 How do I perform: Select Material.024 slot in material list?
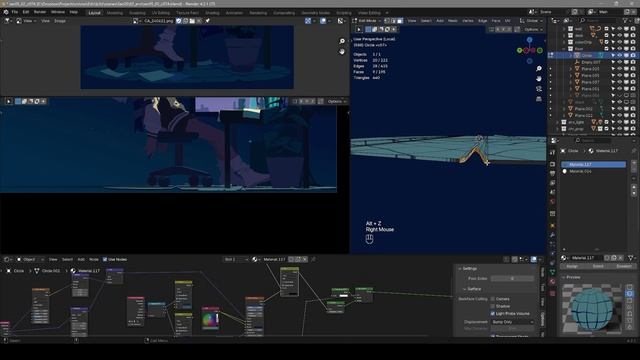tap(593, 171)
